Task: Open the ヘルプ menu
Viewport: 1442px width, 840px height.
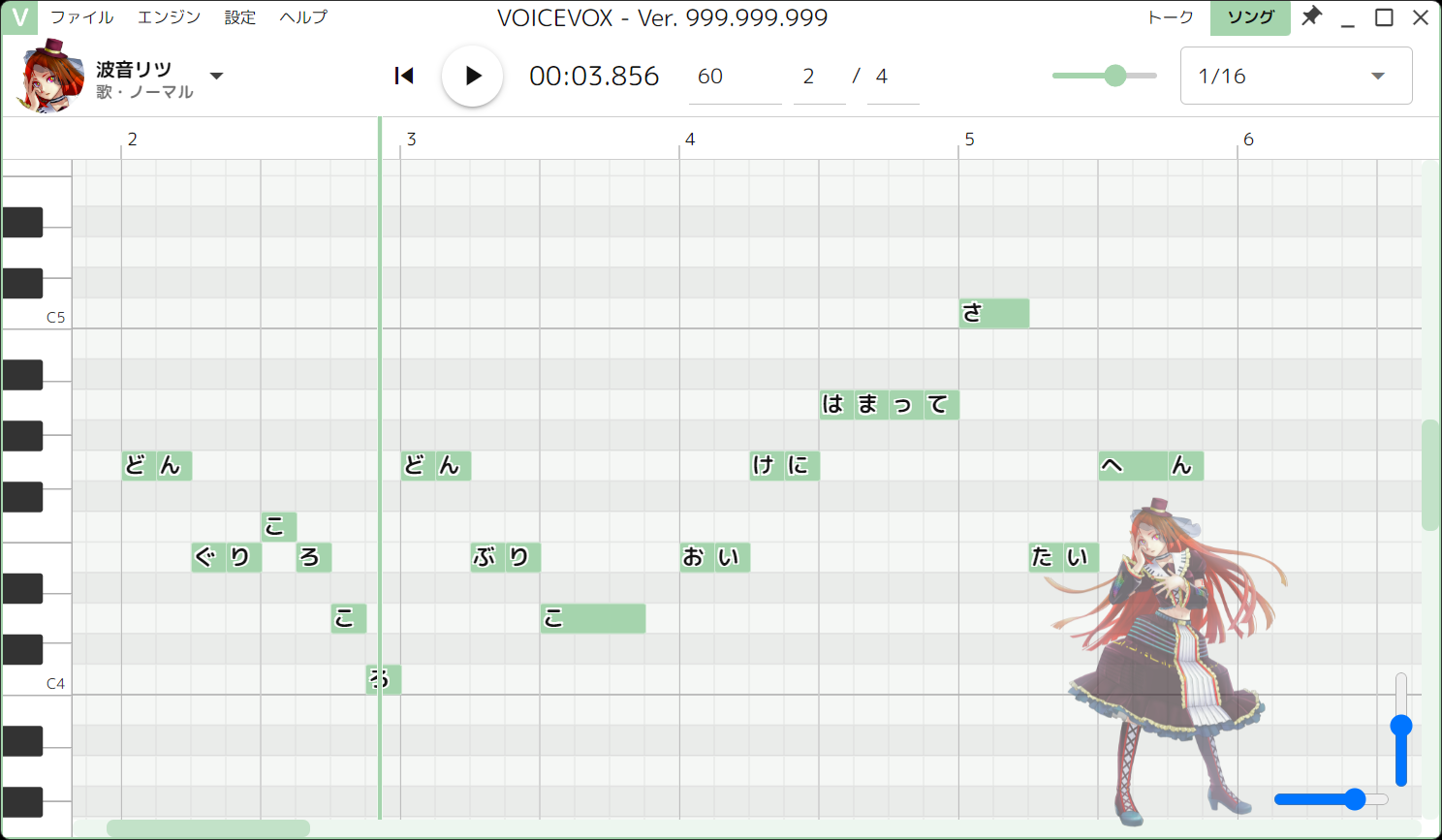Action: click(303, 17)
